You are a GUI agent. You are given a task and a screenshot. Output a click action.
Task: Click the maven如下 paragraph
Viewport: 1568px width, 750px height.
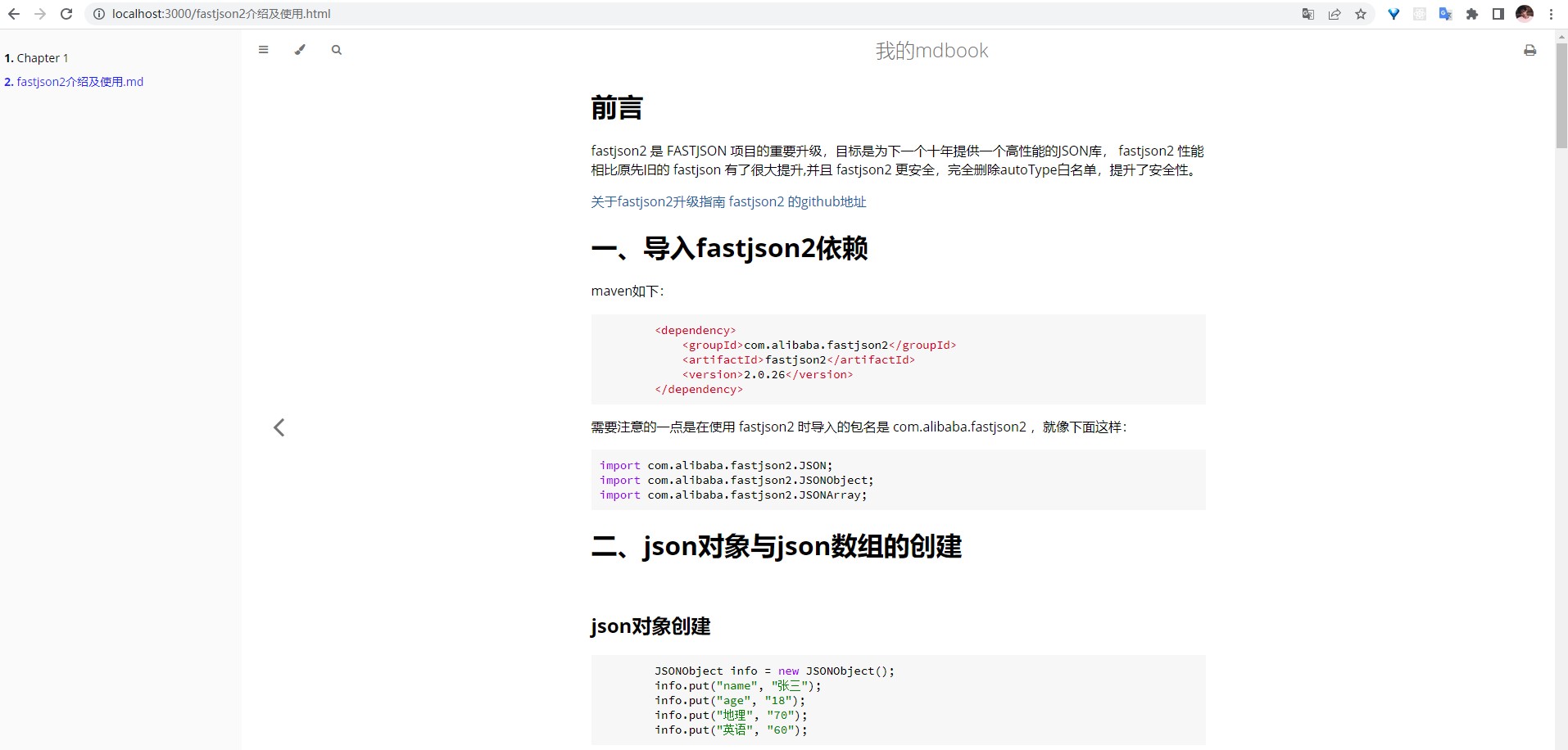pos(628,291)
